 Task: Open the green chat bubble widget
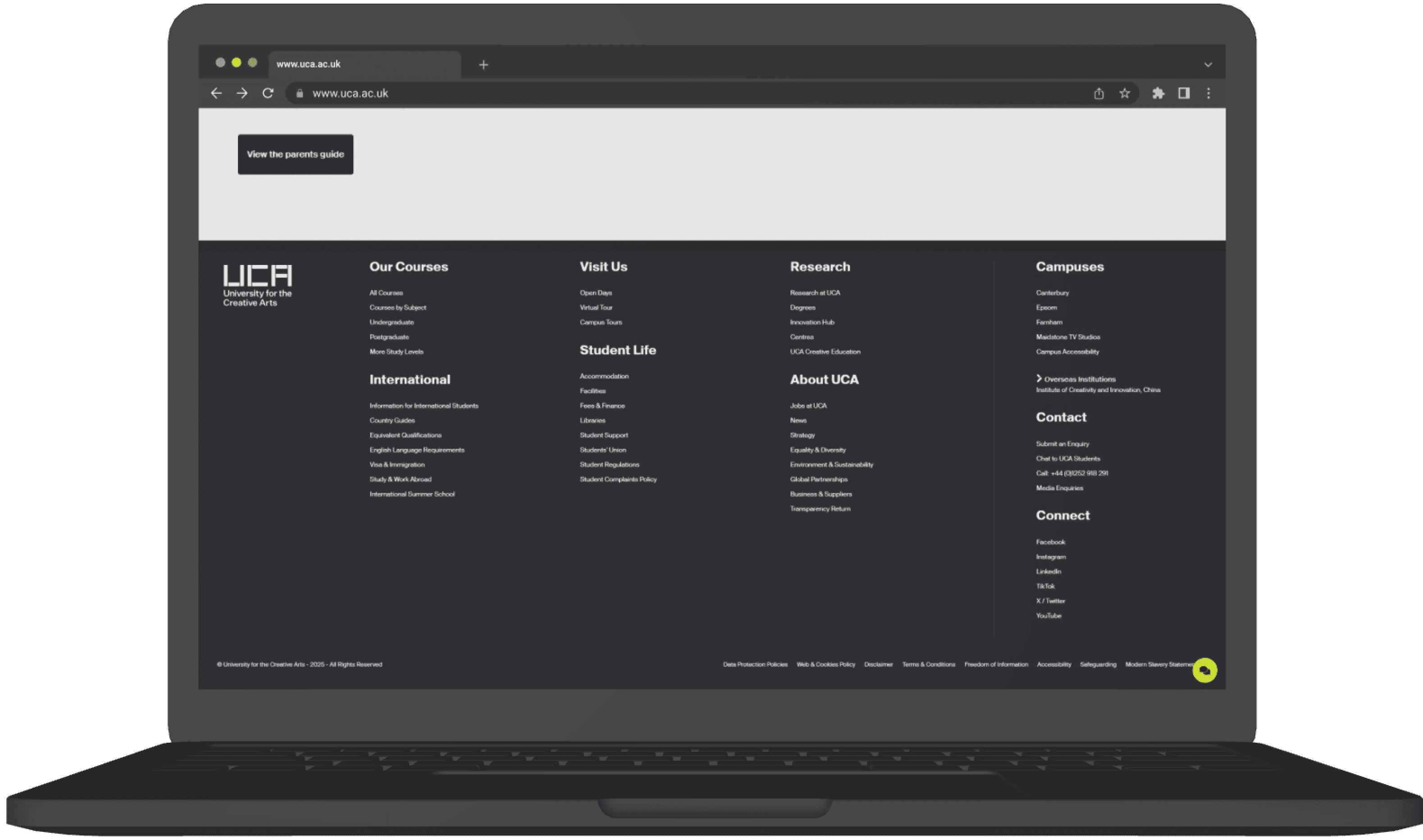tap(1204, 670)
